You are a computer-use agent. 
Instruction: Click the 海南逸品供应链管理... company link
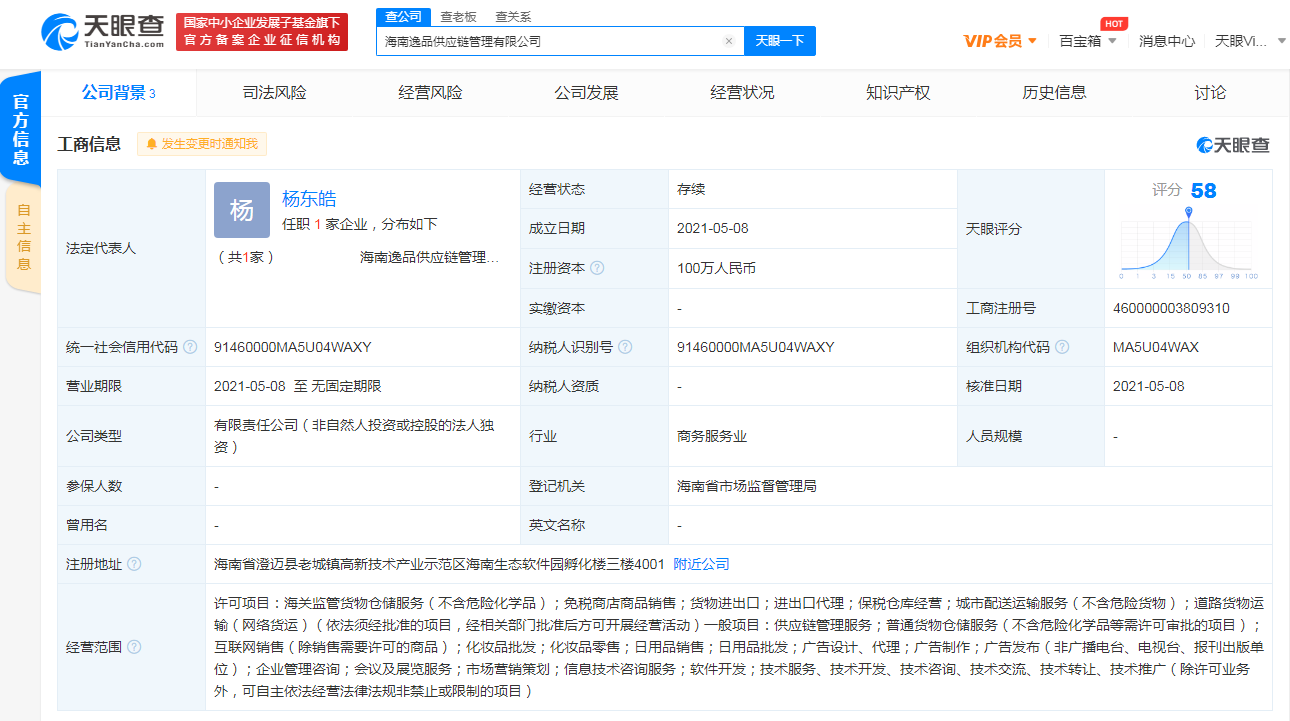tap(430, 257)
